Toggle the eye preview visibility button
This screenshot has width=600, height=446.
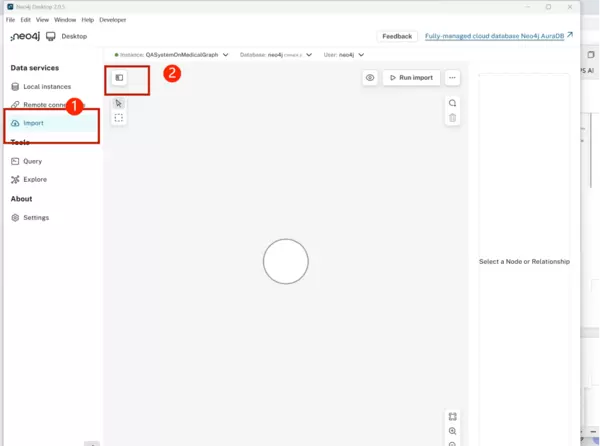(370, 77)
